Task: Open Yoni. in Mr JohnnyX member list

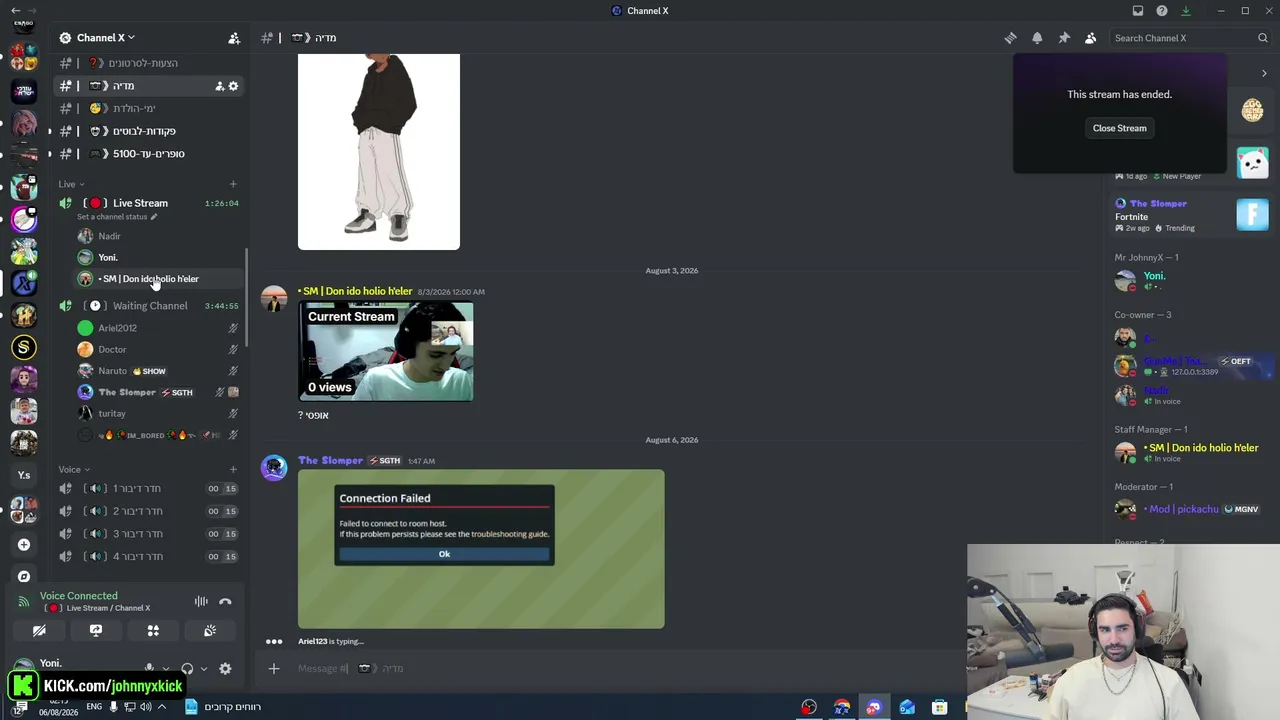Action: [x=1190, y=281]
